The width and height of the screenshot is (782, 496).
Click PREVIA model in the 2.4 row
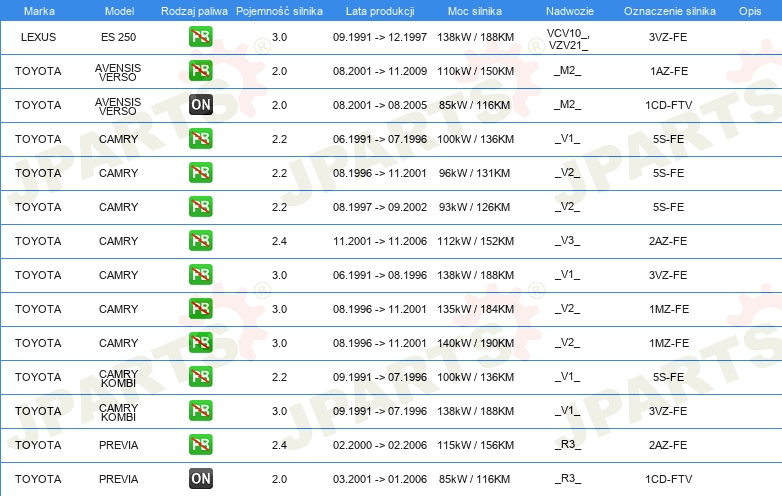[118, 445]
